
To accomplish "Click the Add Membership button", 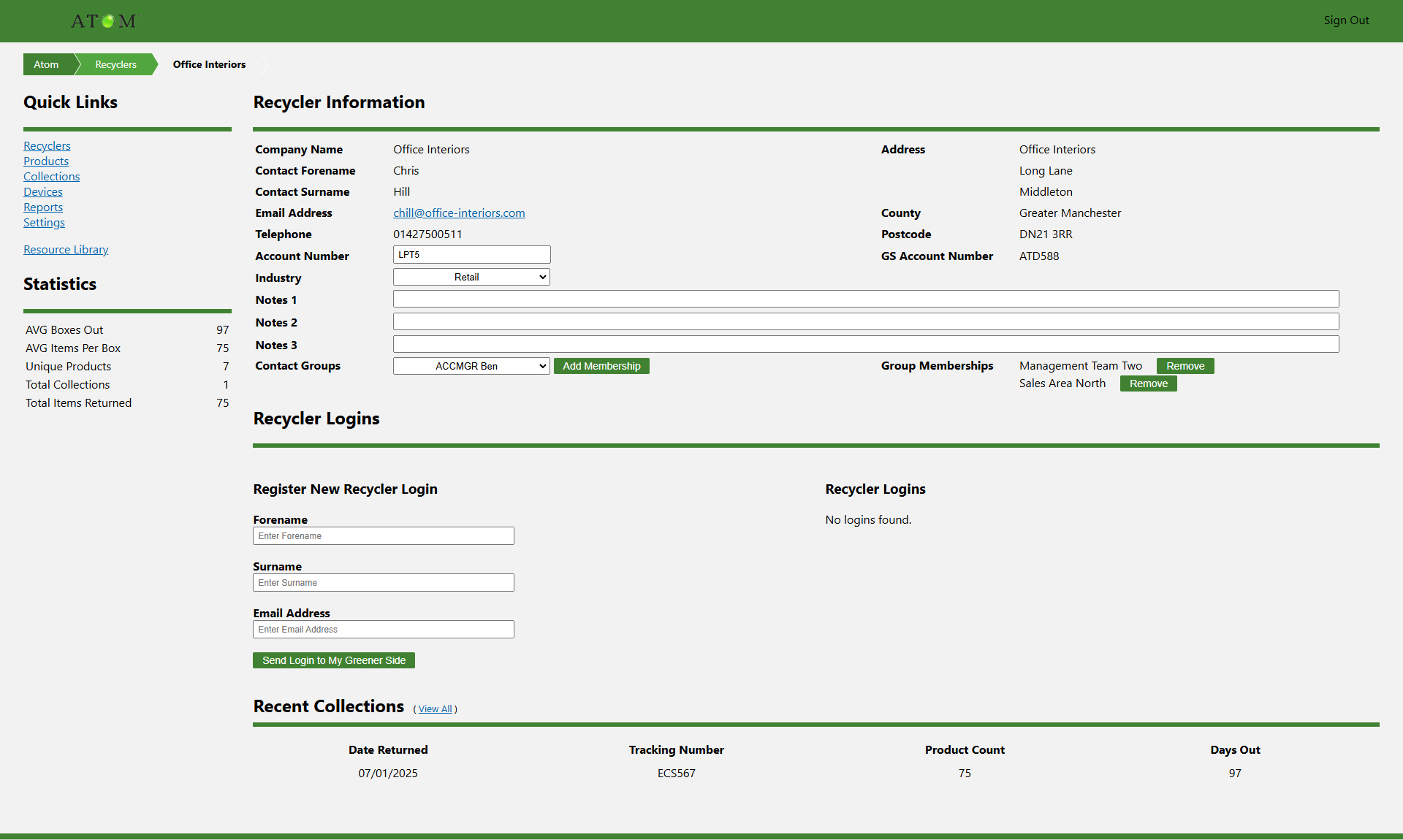I will 601,366.
